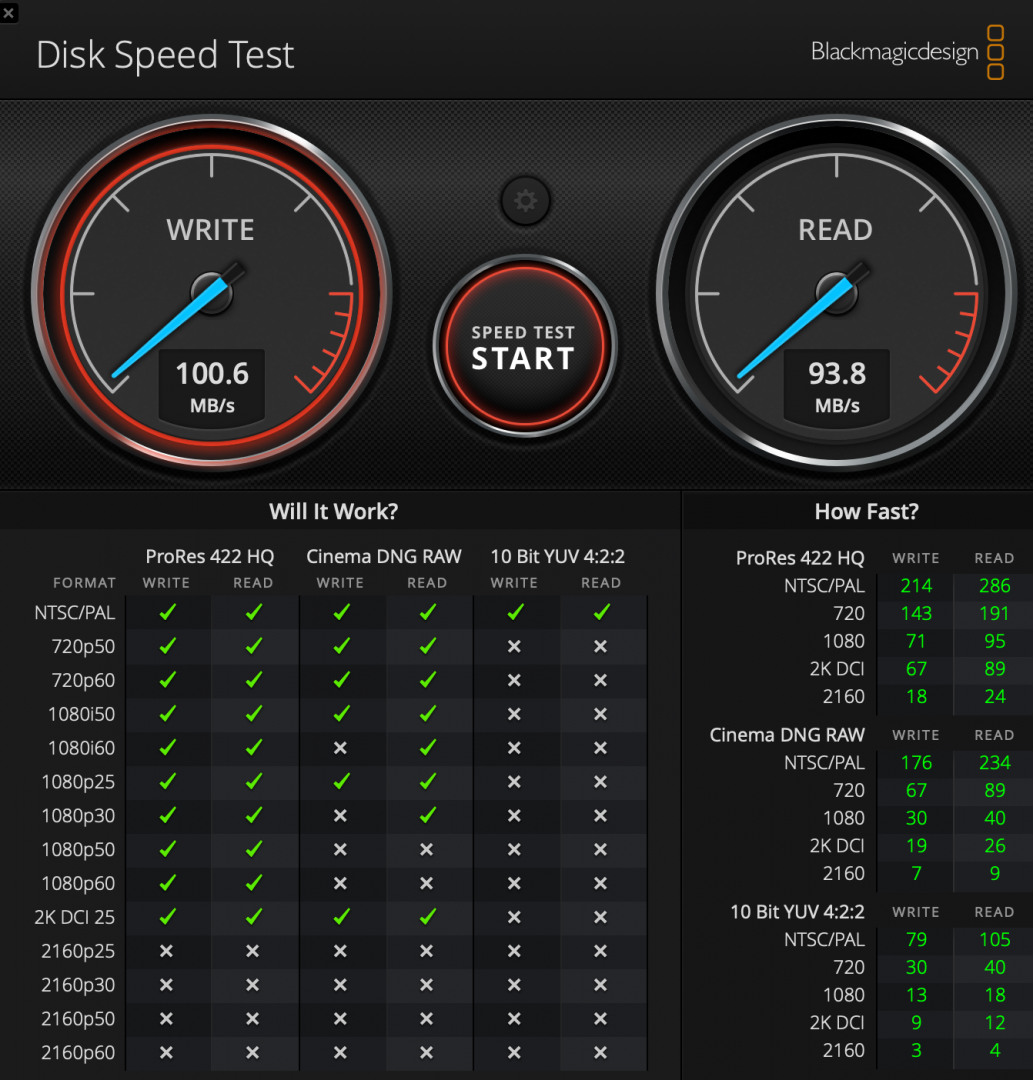The height and width of the screenshot is (1080, 1033).
Task: Click Cinema DNG RAW write cross for 1080i60
Action: click(340, 748)
